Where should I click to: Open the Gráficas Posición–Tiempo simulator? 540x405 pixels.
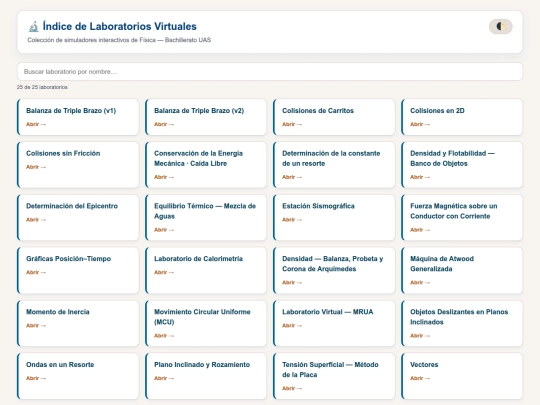click(78, 270)
